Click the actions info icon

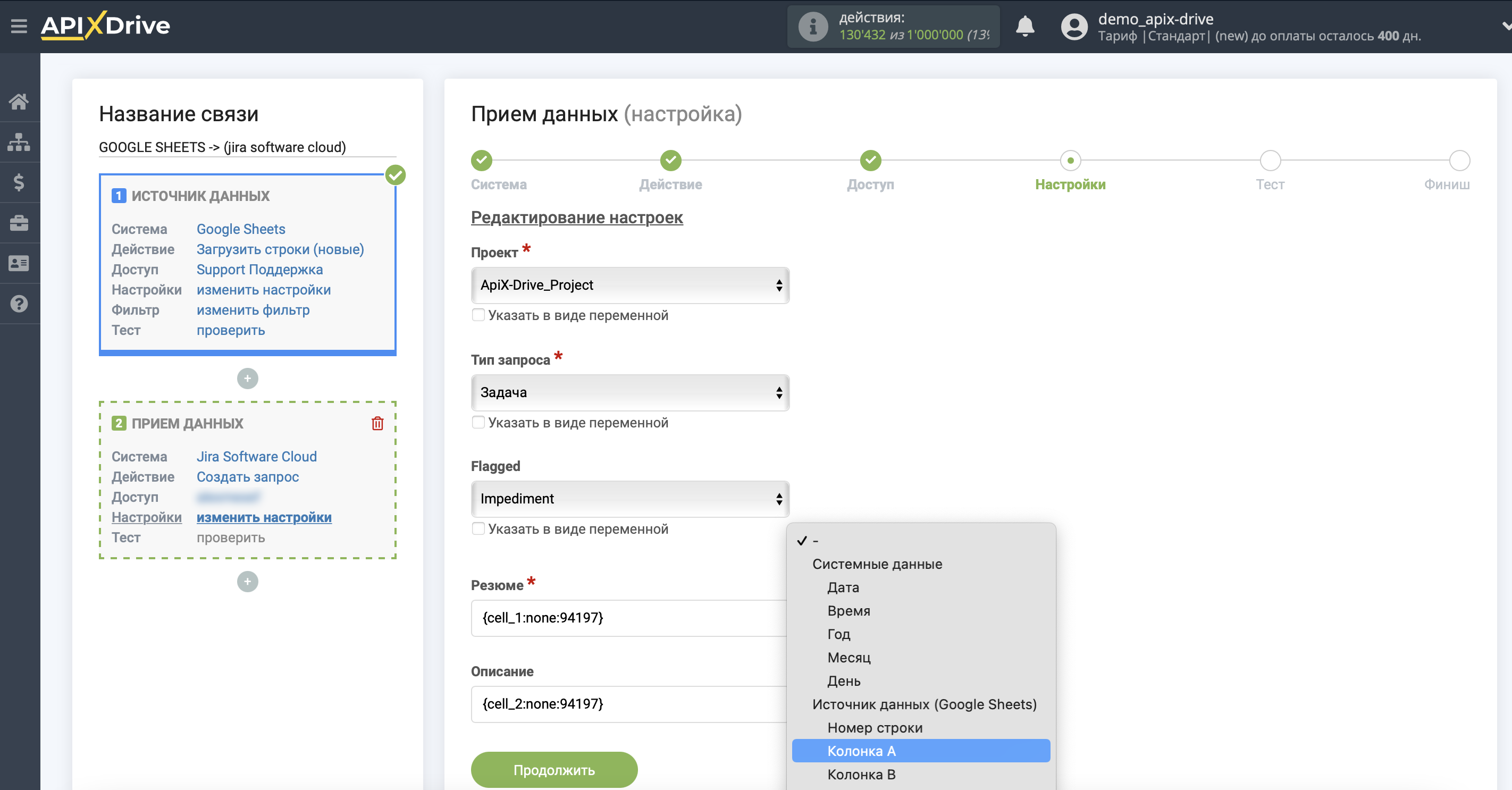(813, 27)
